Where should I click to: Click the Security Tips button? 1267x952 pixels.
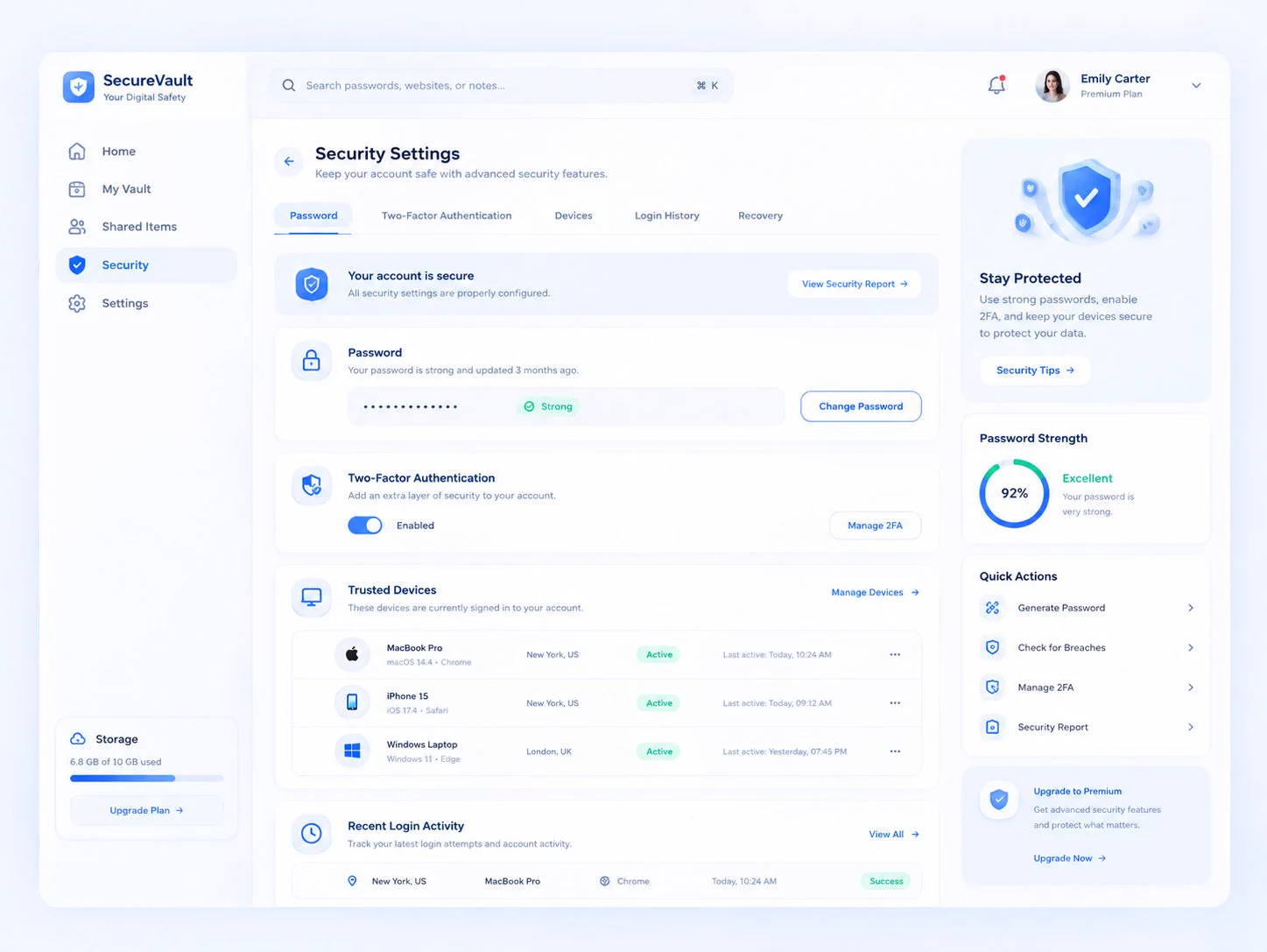(1035, 370)
